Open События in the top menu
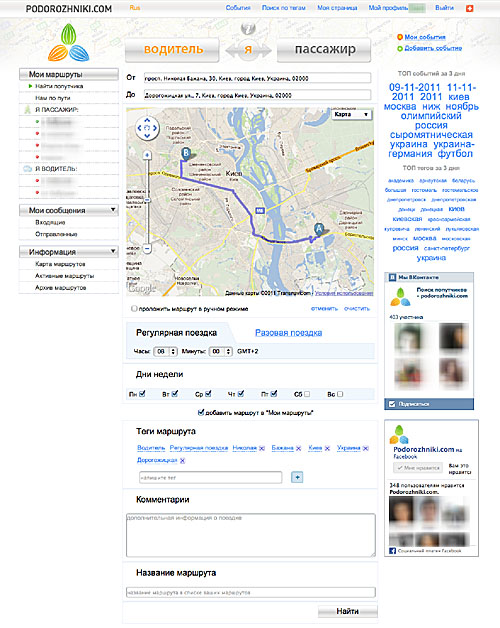Screen dimensions: 500x628 (x=238, y=8)
